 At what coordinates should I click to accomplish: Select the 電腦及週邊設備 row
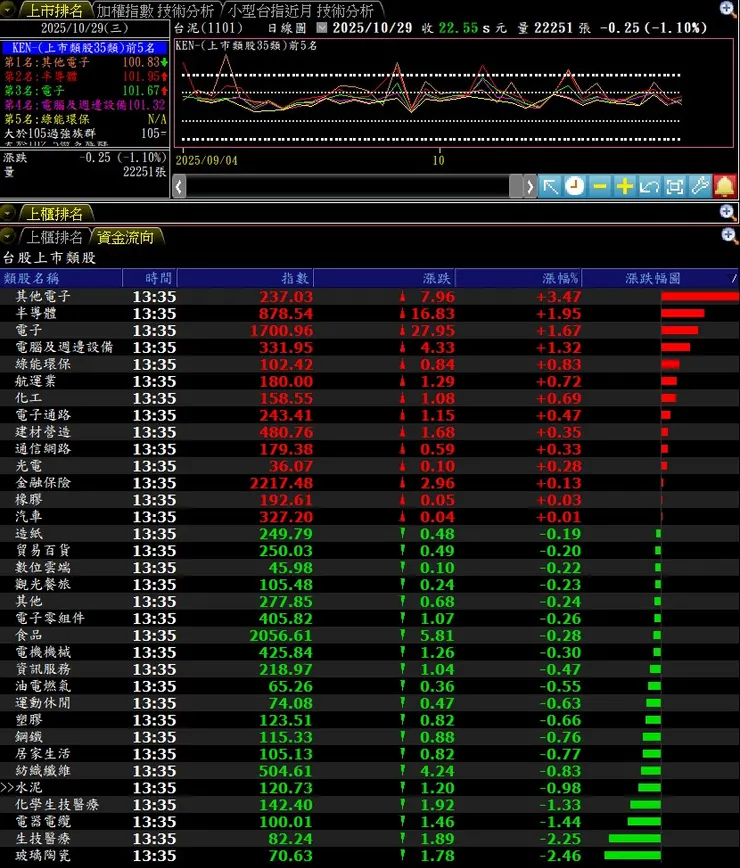tap(370, 347)
